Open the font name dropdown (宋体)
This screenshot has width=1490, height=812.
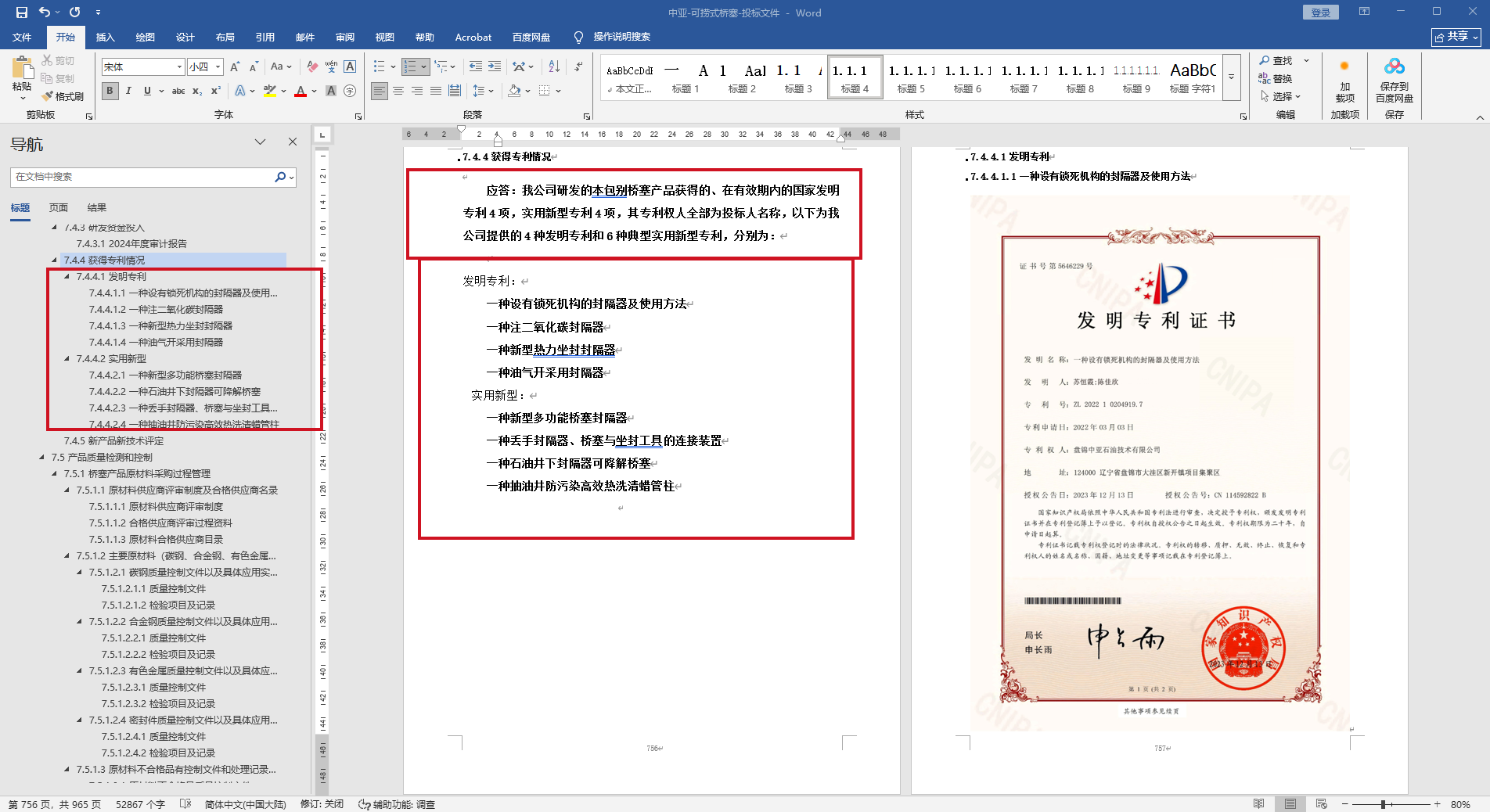tap(179, 67)
